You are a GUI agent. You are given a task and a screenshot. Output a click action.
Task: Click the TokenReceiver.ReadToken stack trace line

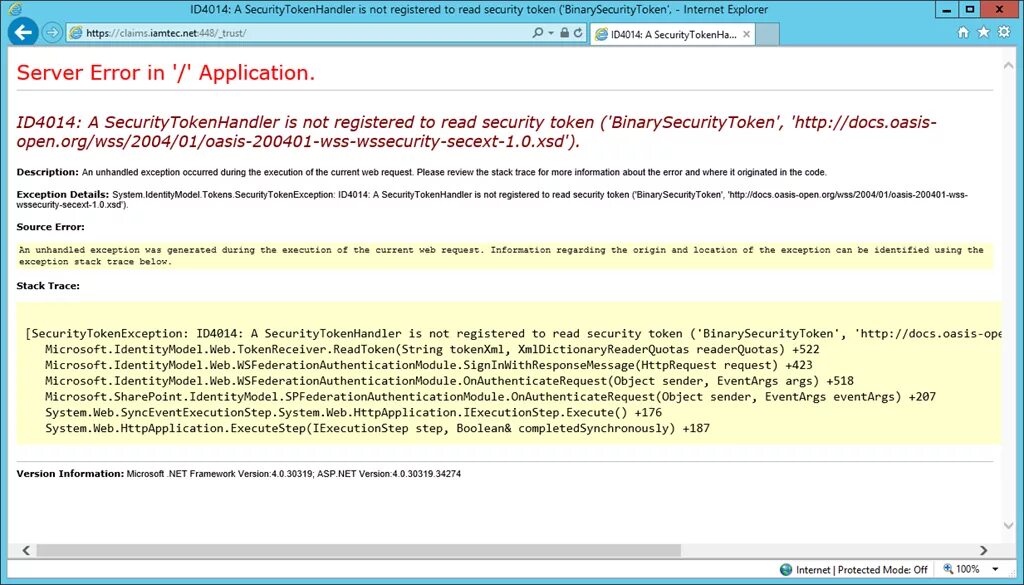pyautogui.click(x=432, y=349)
